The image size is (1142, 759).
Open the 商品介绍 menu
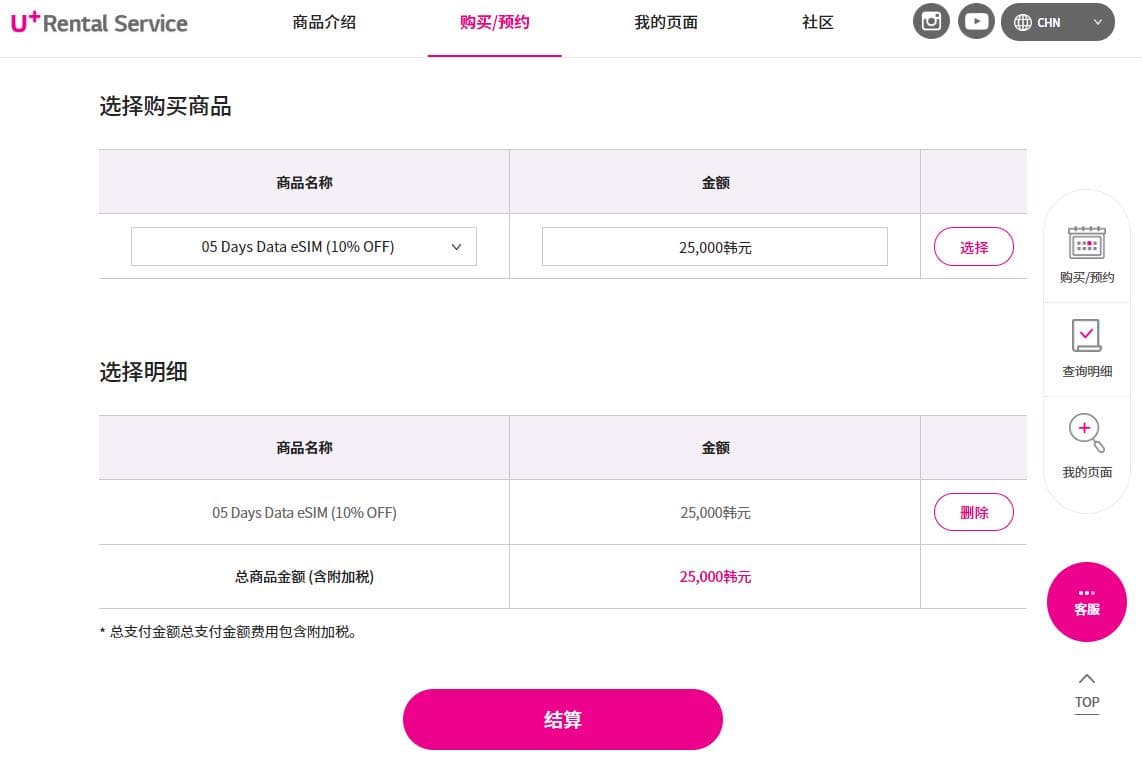click(x=324, y=23)
